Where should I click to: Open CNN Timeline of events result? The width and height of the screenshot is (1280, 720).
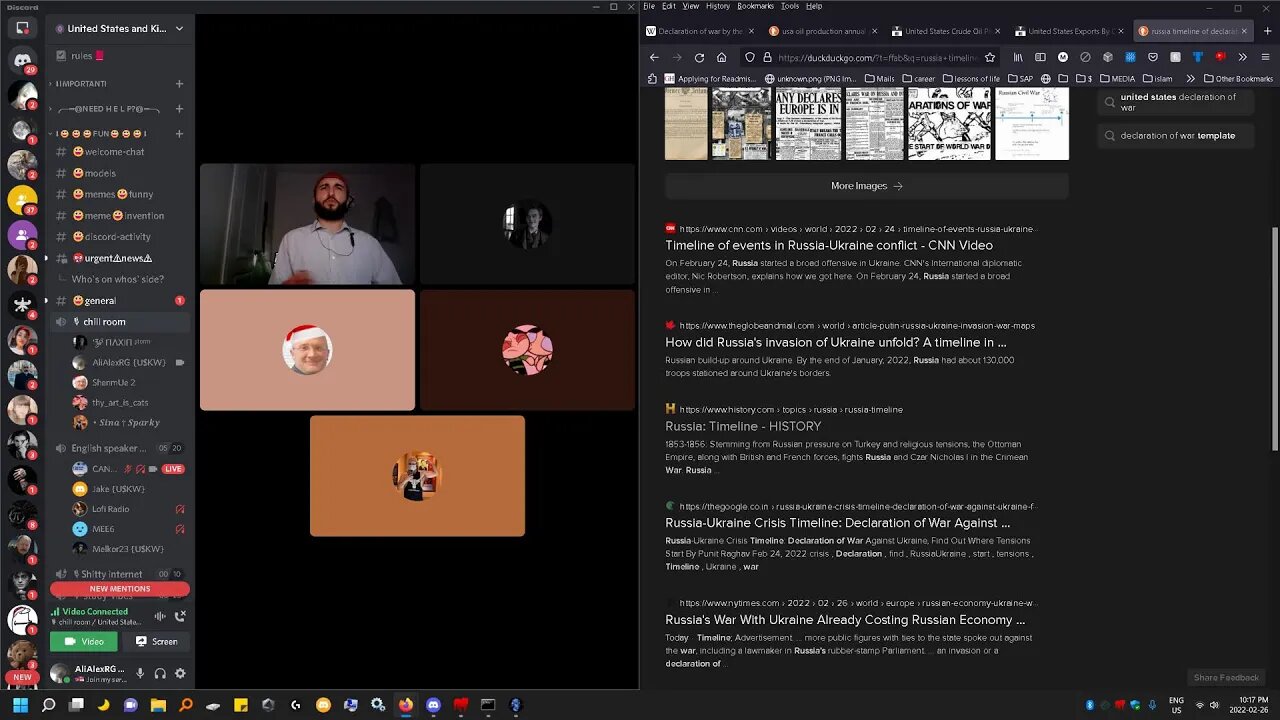pyautogui.click(x=829, y=245)
